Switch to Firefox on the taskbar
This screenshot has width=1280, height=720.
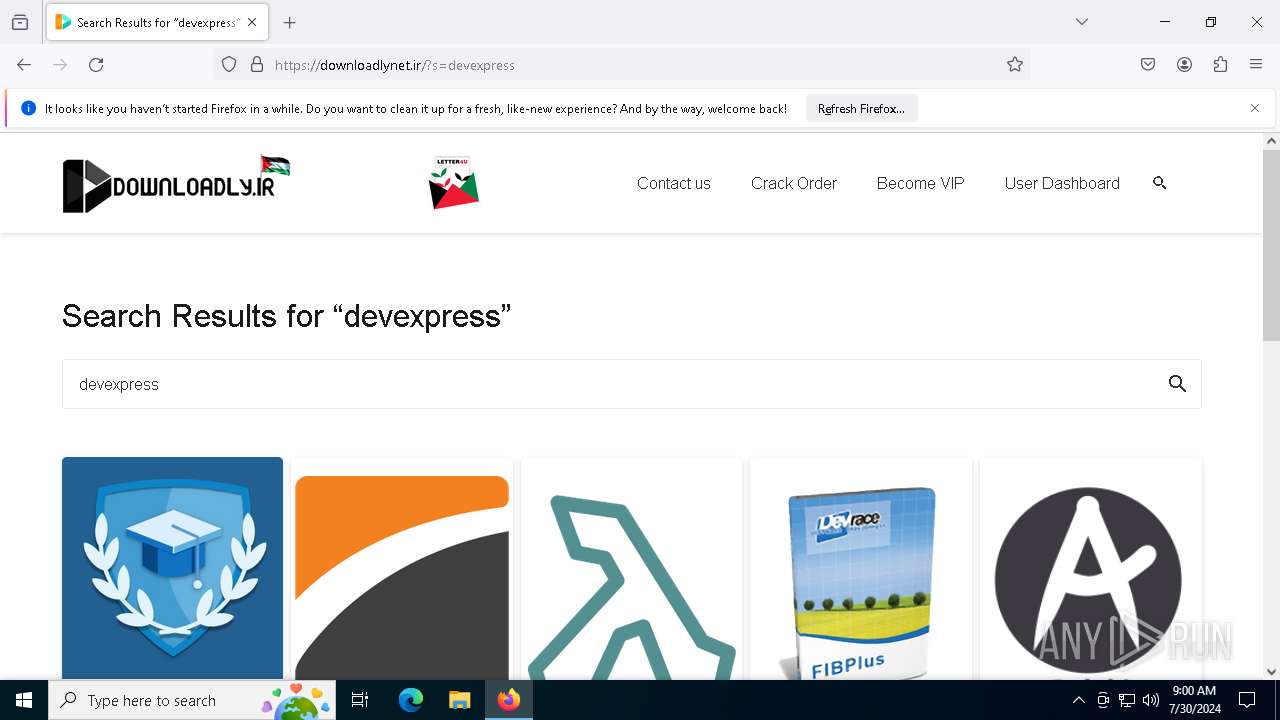coord(509,700)
